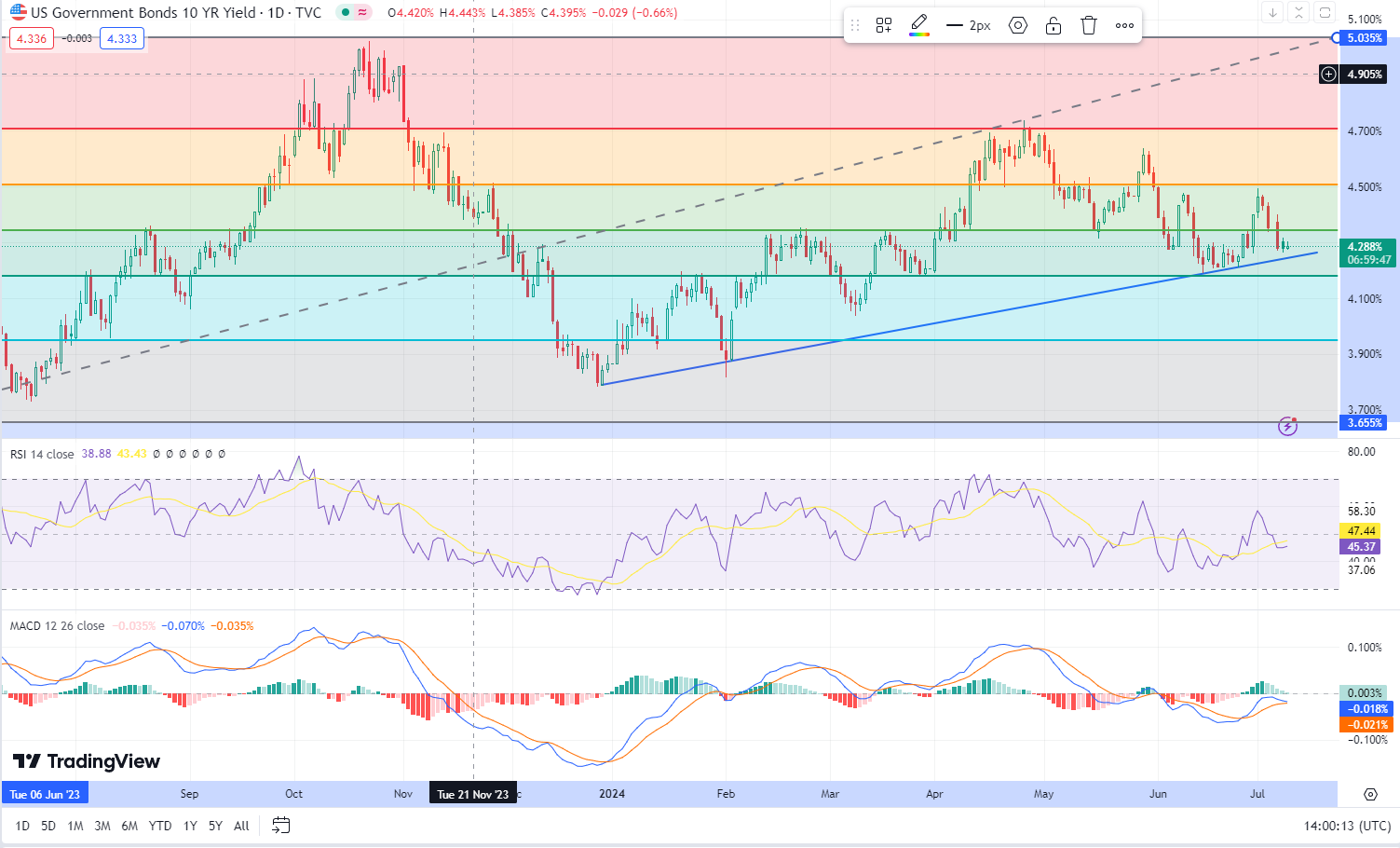This screenshot has width=1400, height=848.
Task: Open the ellipsis more-options menu in the toolbar
Action: pos(1124,25)
